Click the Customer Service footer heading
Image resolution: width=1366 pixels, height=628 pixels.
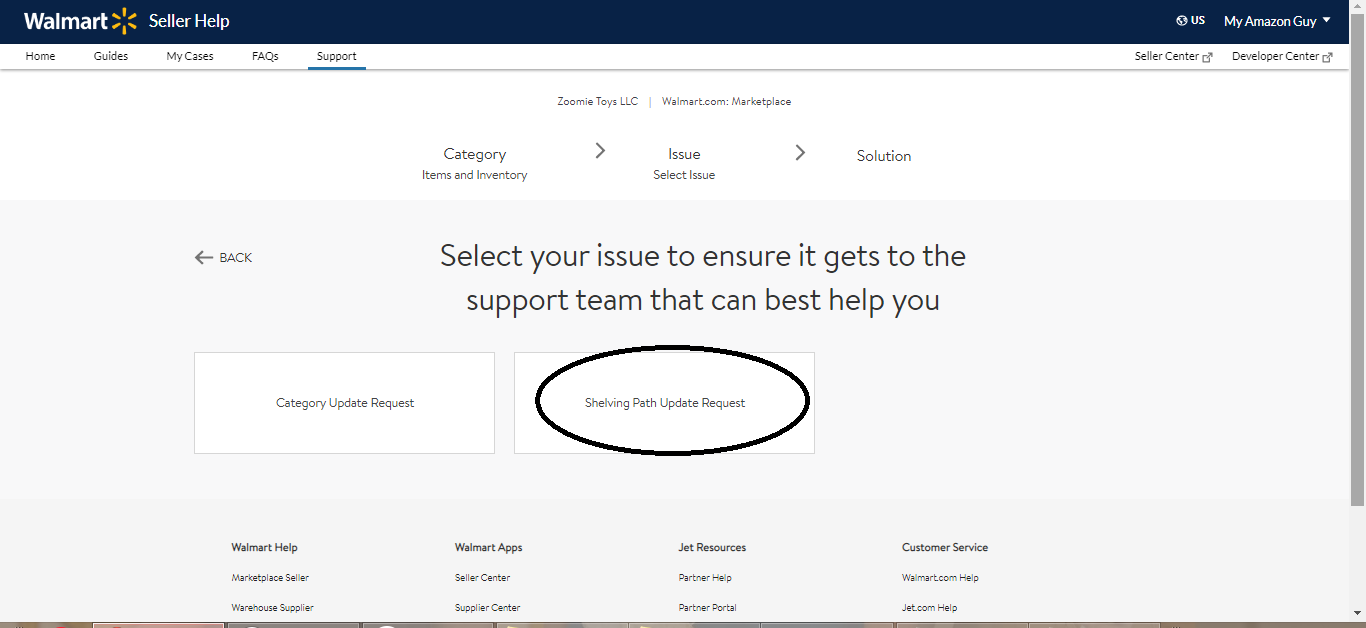[x=945, y=548]
